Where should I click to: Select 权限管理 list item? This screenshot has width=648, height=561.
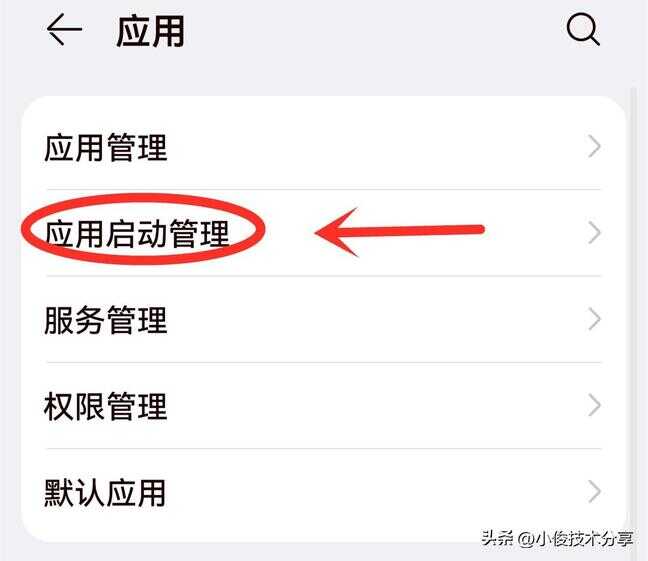[324, 406]
